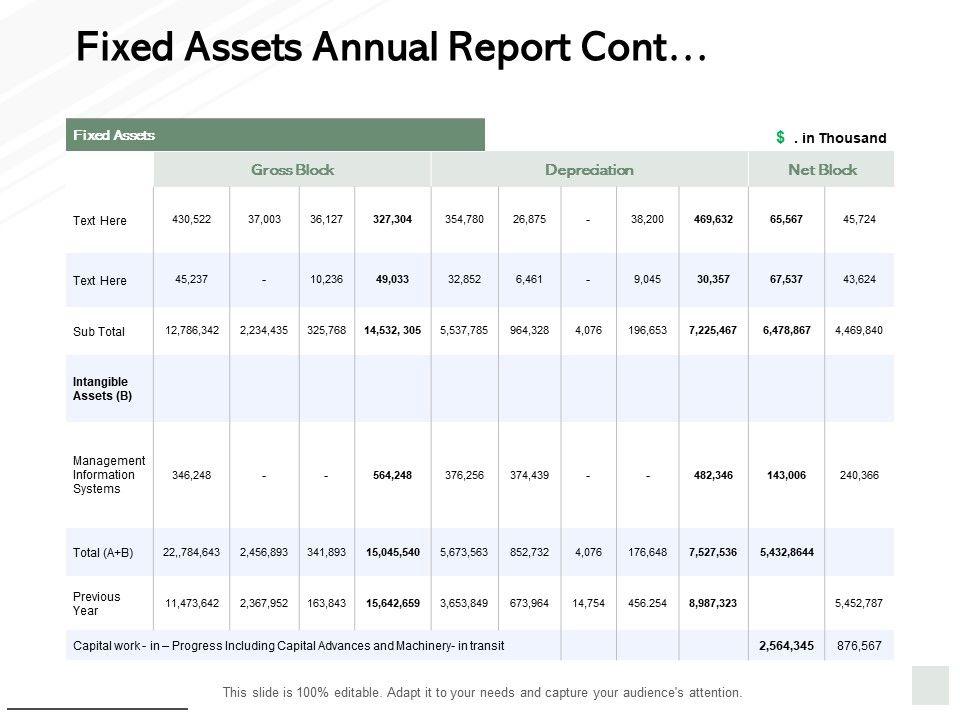Click the Gross Block column header

pyautogui.click(x=292, y=170)
